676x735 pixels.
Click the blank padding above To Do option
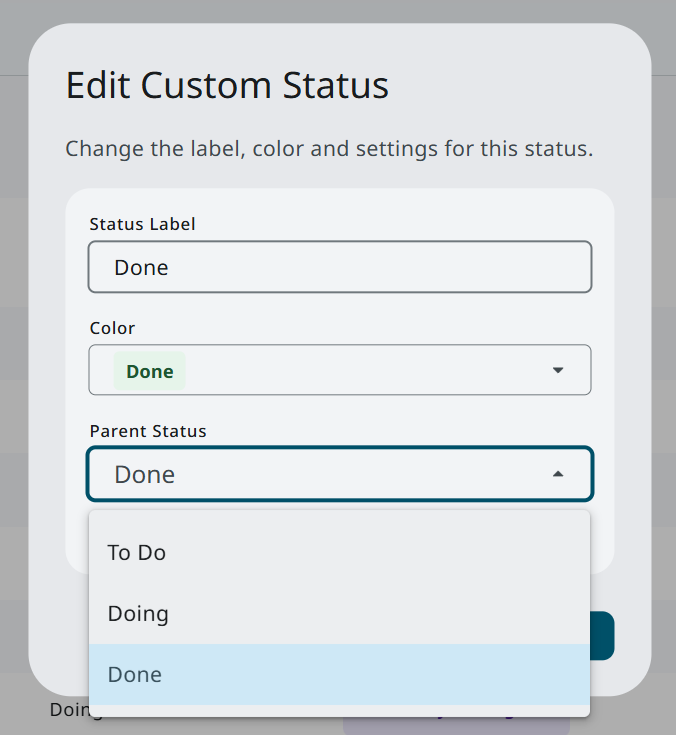click(x=339, y=519)
